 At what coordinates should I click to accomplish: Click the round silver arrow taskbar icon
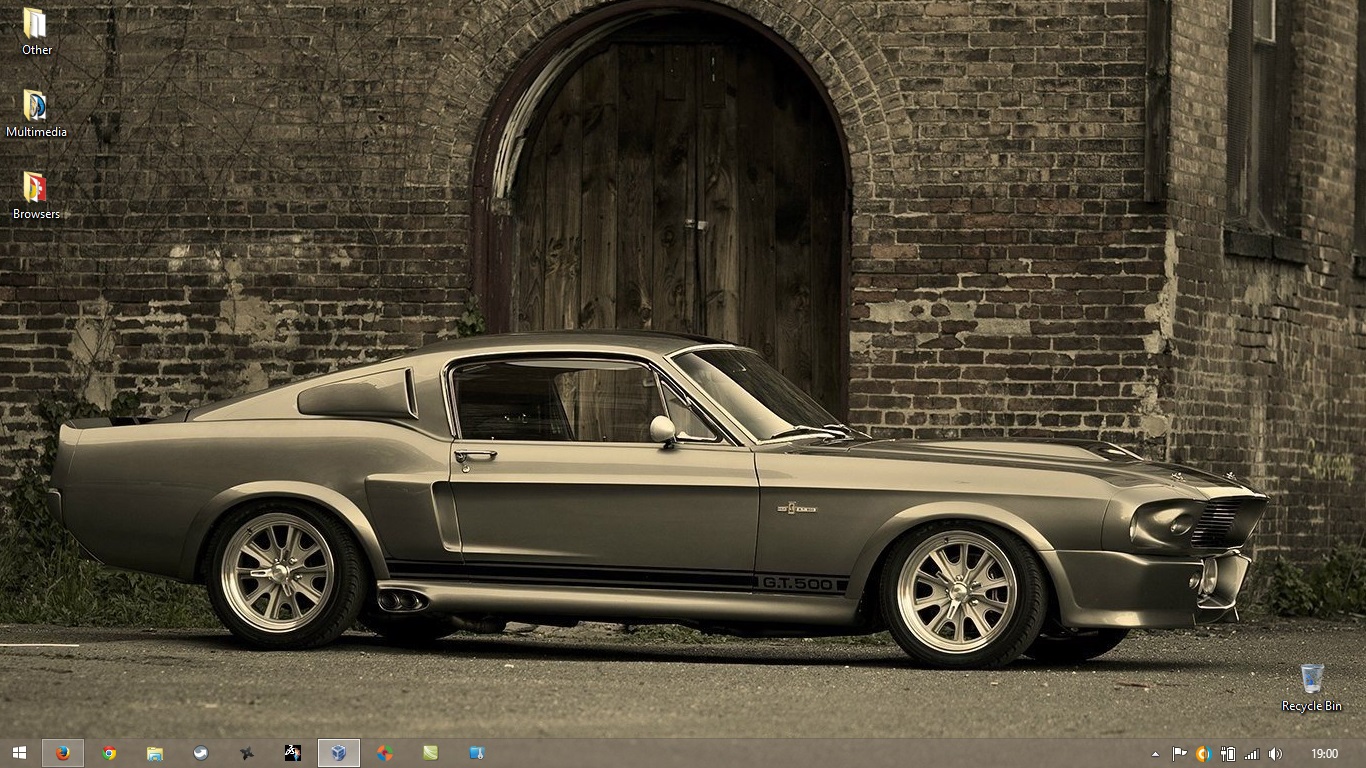201,753
